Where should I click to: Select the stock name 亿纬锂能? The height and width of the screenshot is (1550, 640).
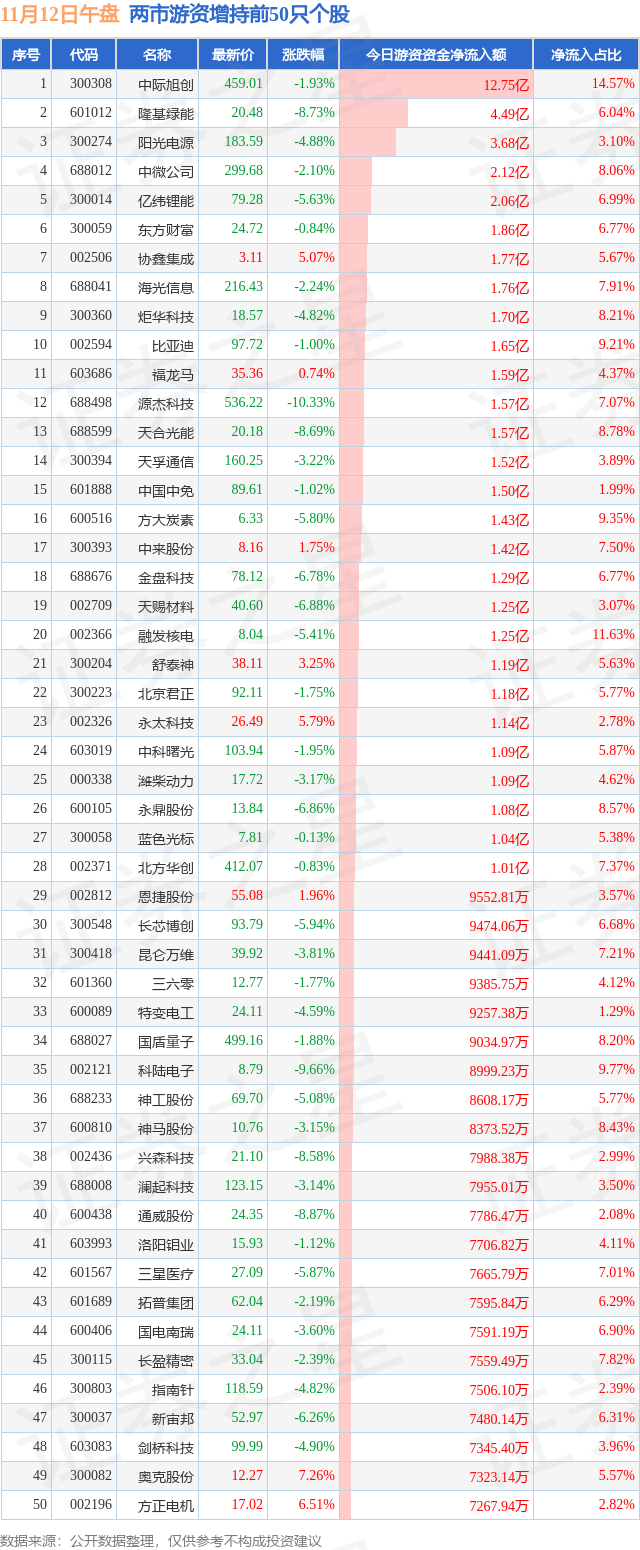(166, 201)
